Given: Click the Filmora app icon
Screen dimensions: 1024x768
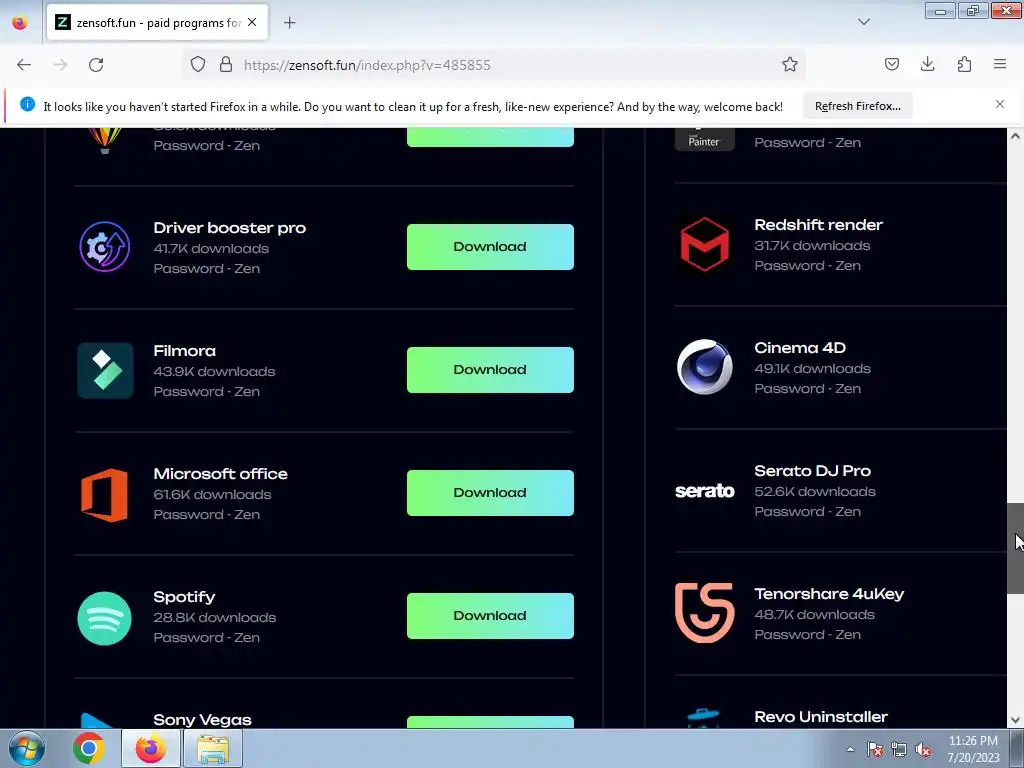Looking at the screenshot, I should click(x=105, y=370).
